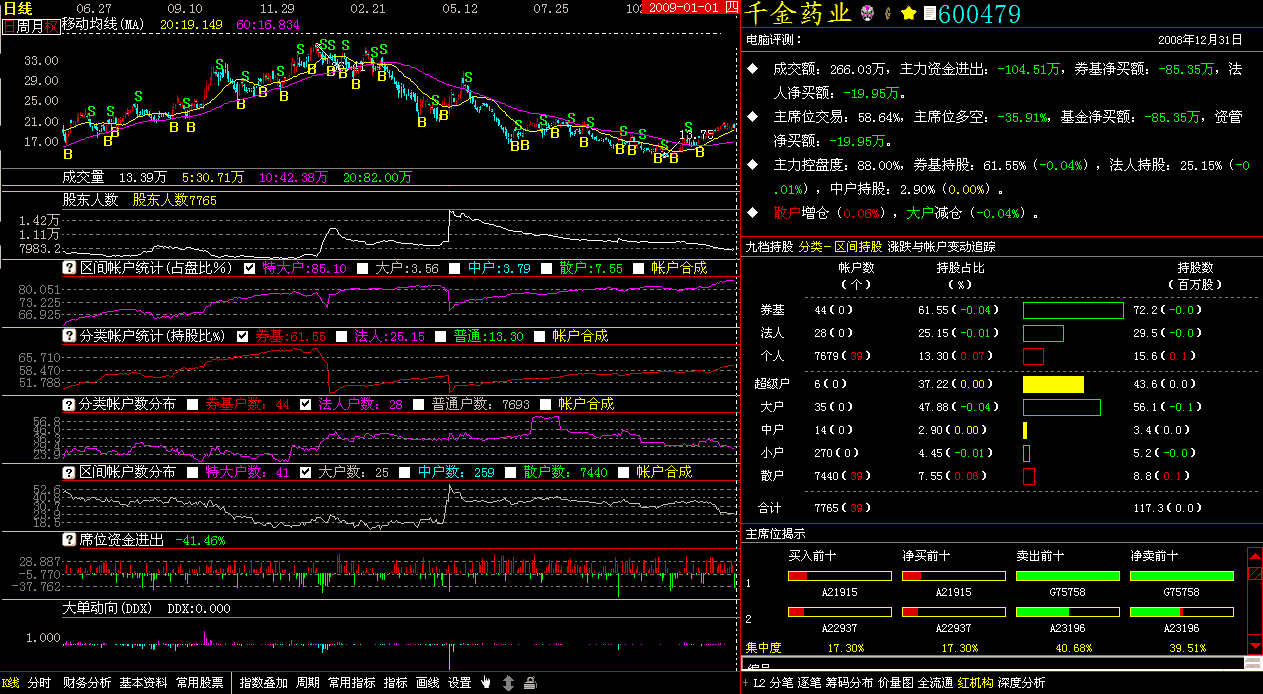Screen dimensions: 1263x694
Task: Click the up-down arrows icon in bottom toolbar
Action: pyautogui.click(x=508, y=683)
